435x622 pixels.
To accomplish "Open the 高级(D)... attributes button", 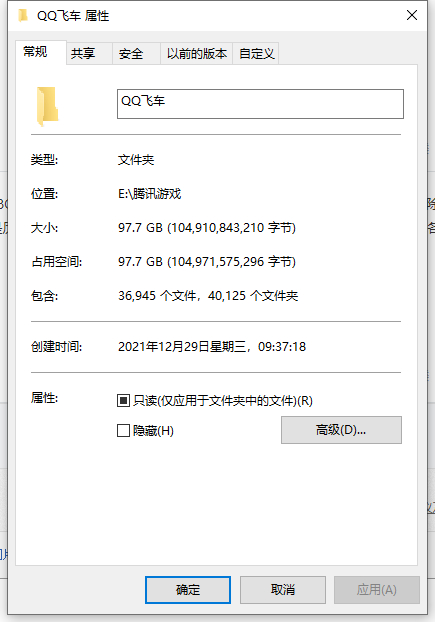I will pos(341,430).
